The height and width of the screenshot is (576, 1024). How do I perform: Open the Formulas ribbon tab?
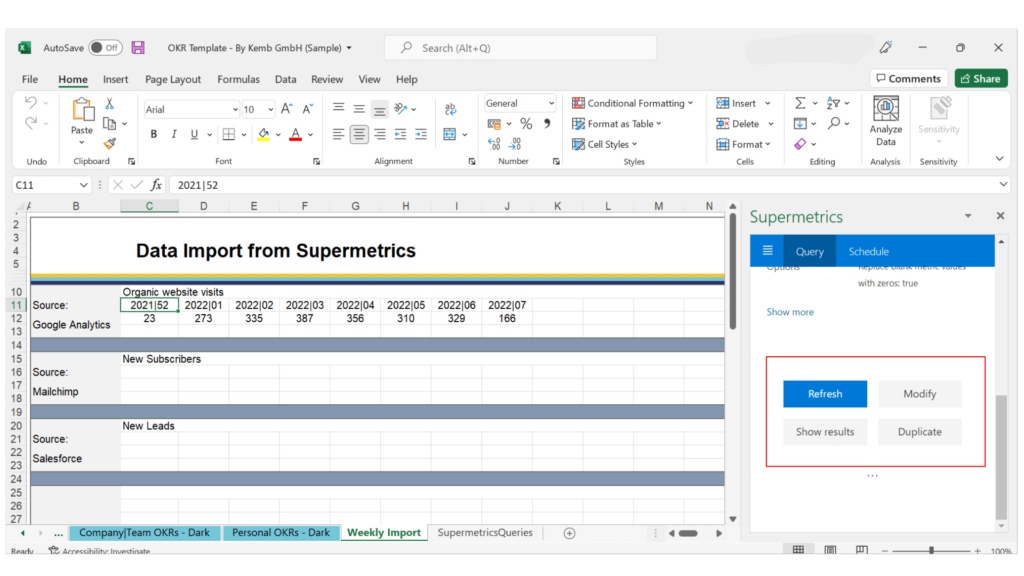point(238,79)
